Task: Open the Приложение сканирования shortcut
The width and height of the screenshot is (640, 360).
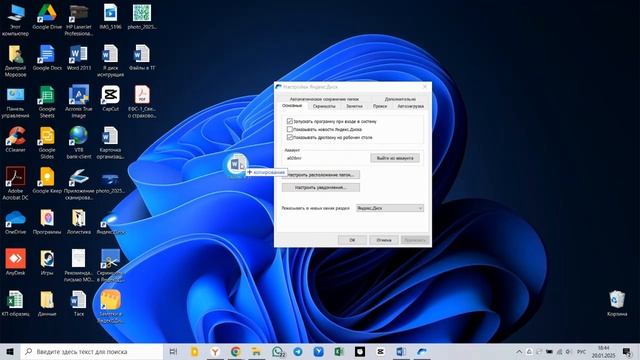Action: point(78,184)
